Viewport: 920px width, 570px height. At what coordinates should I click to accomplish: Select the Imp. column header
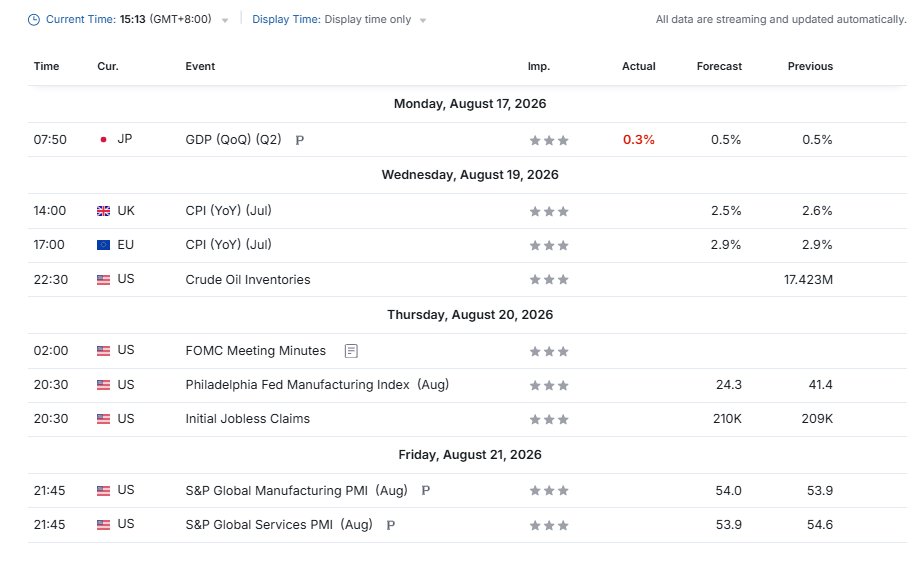[539, 66]
